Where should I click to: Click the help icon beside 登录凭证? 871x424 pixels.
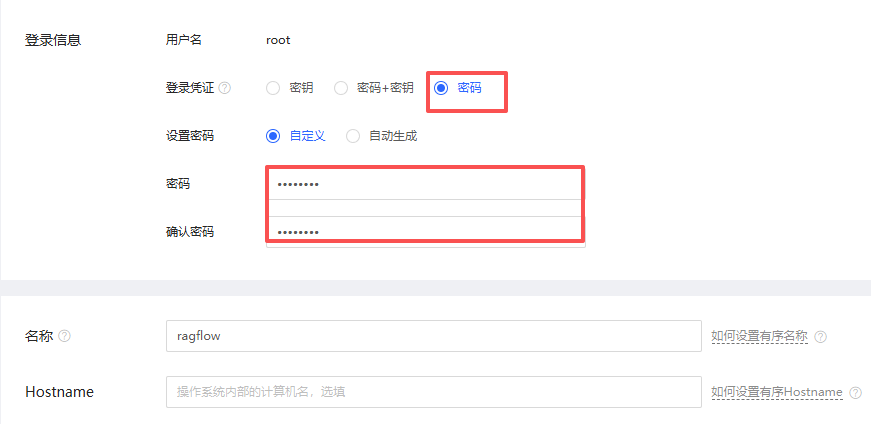[225, 88]
